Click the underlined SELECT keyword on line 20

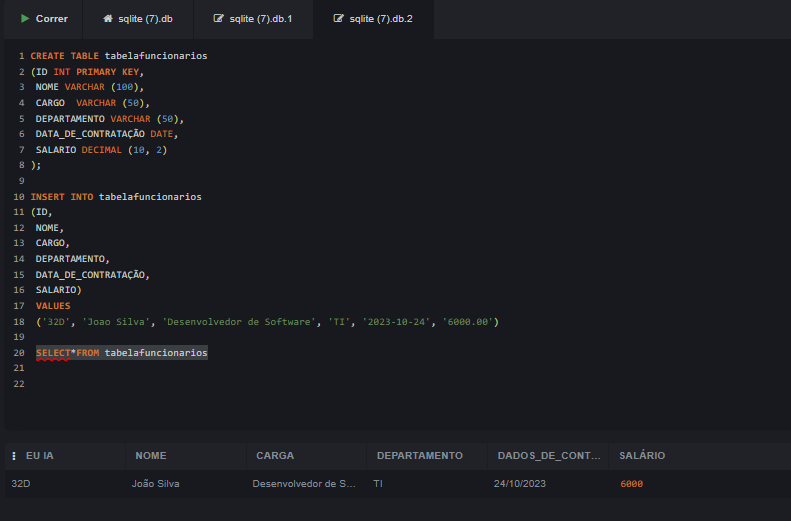53,353
